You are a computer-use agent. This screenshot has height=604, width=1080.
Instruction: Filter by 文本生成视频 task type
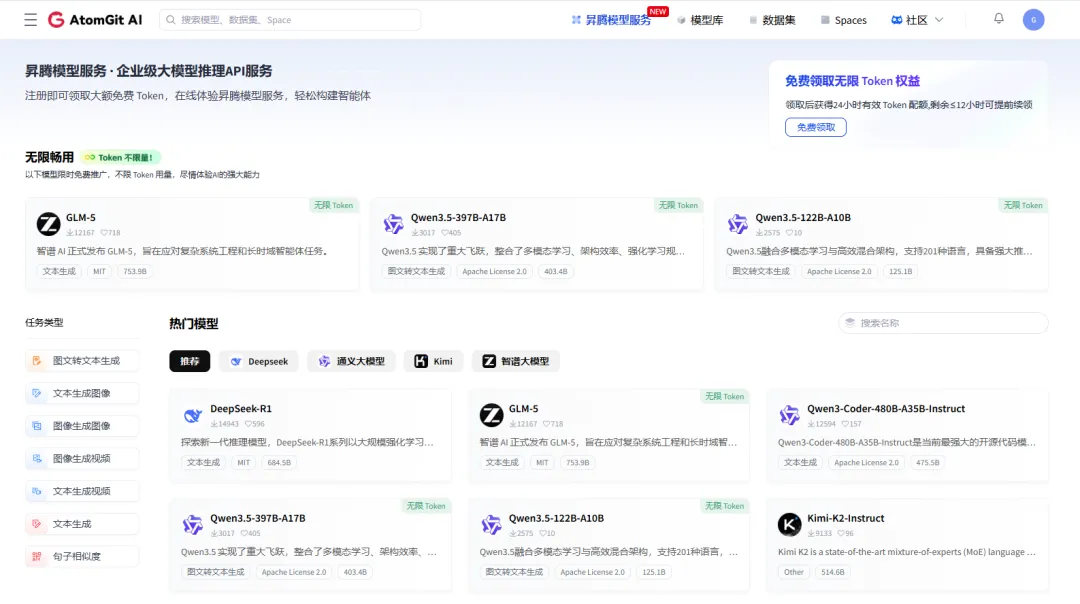[x=82, y=491]
